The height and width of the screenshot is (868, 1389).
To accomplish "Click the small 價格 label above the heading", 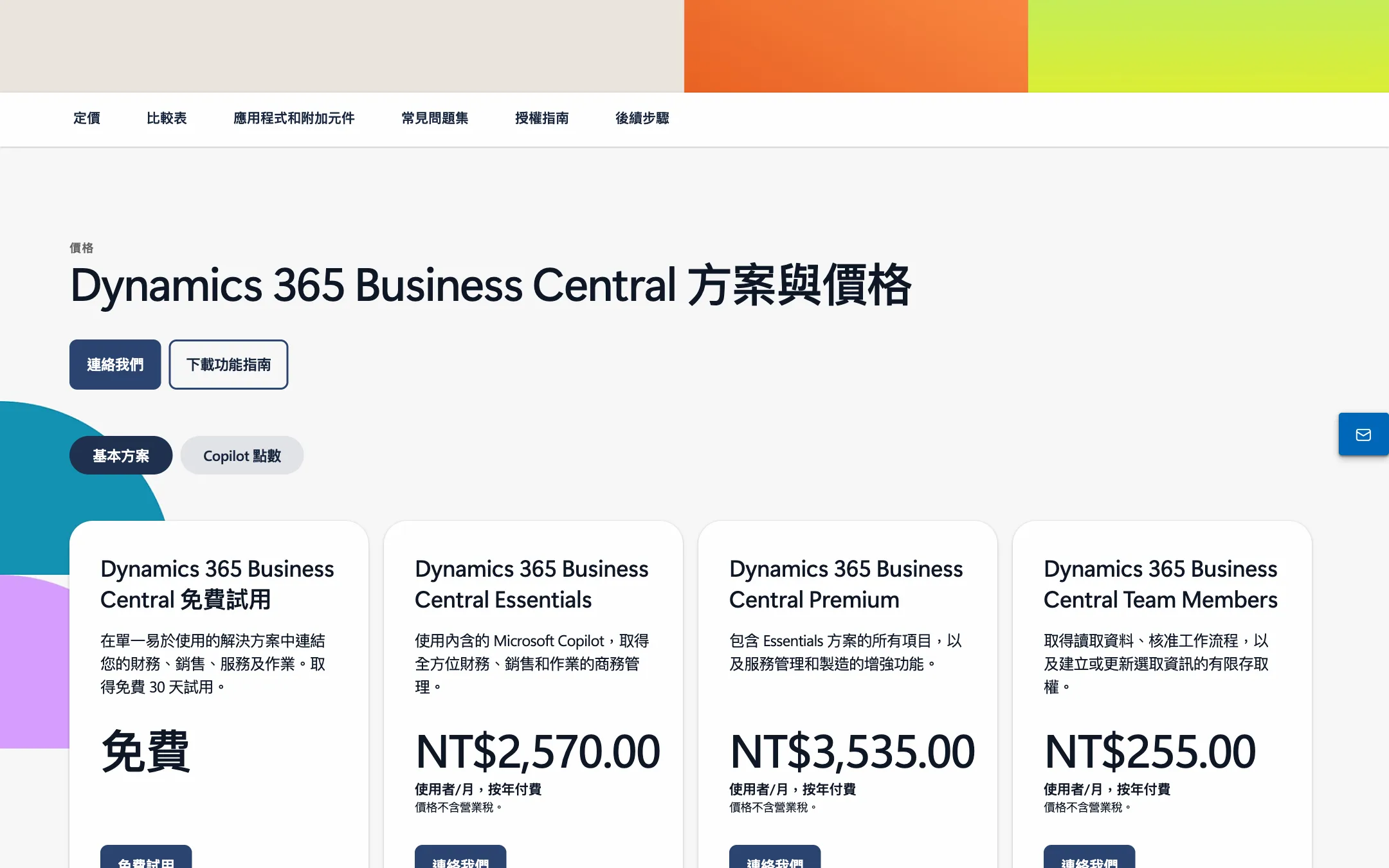I will [x=82, y=248].
